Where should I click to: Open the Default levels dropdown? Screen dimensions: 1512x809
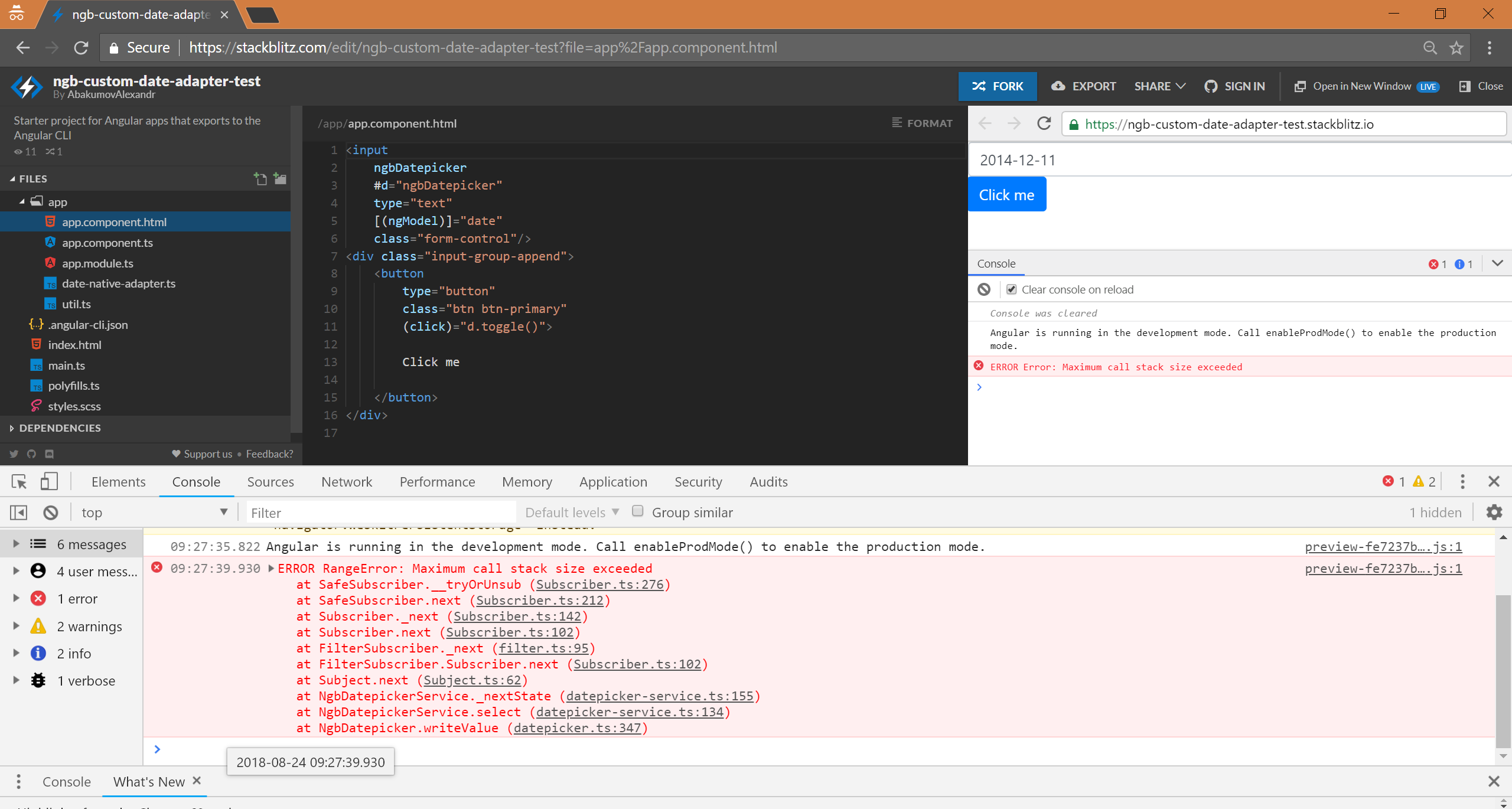click(x=570, y=511)
